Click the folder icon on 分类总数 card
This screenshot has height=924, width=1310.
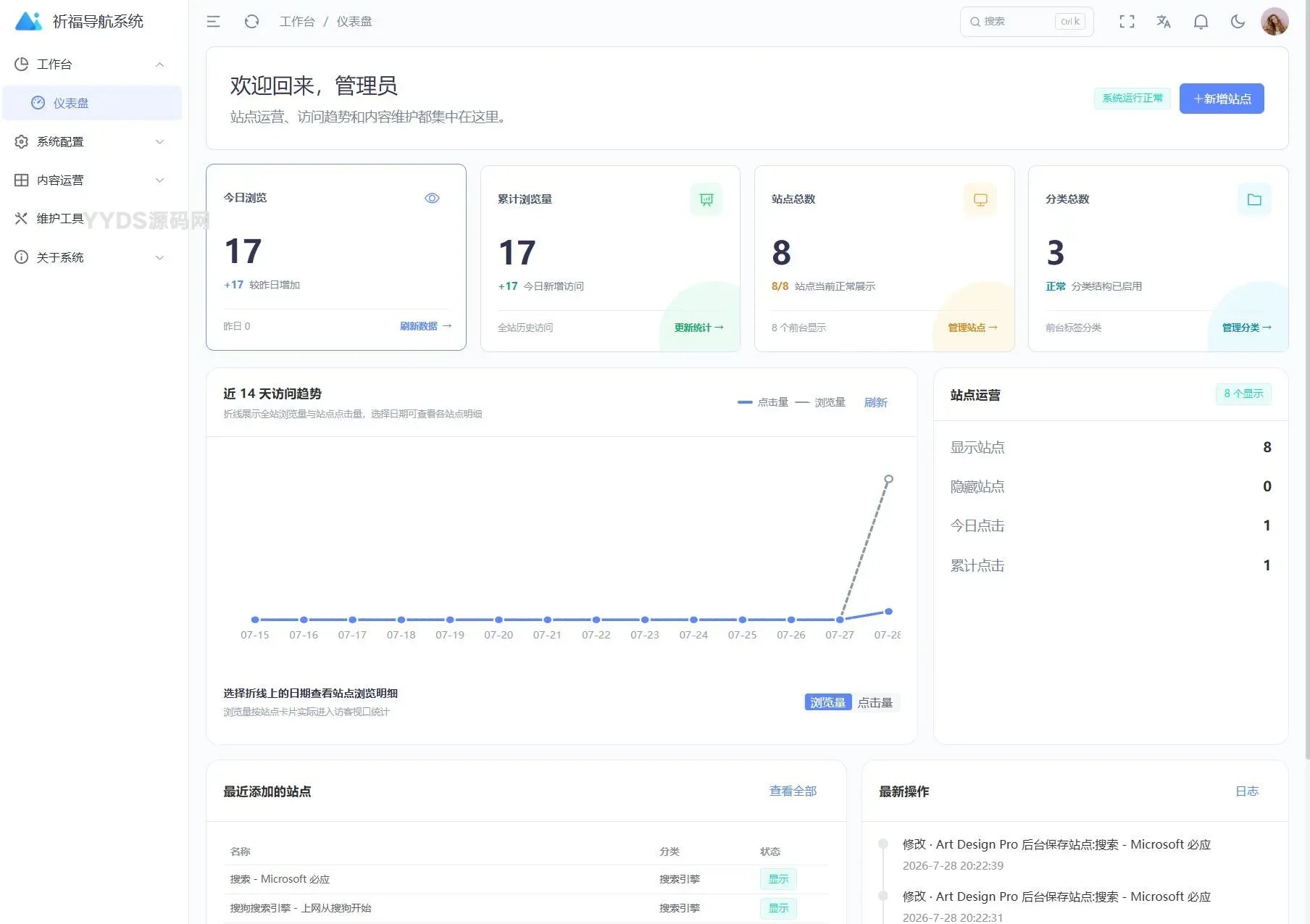pos(1254,199)
